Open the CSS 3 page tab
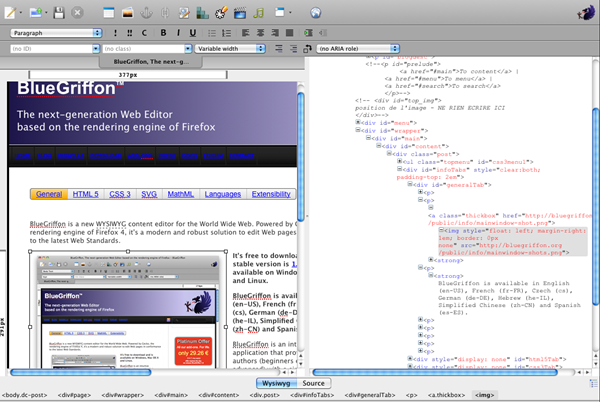The height and width of the screenshot is (402, 600). click(120, 194)
